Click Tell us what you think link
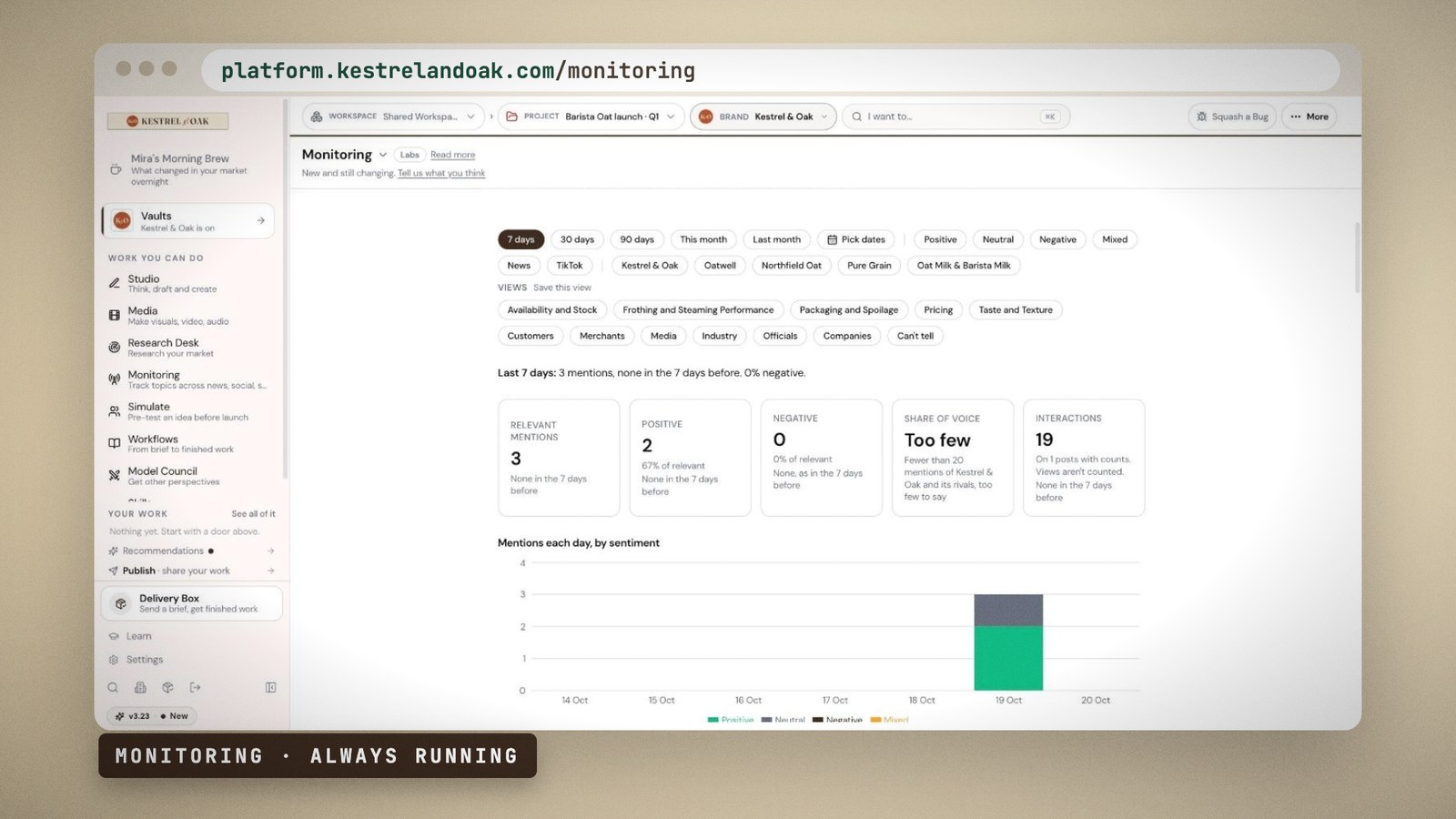Viewport: 1456px width, 819px height. [x=441, y=173]
